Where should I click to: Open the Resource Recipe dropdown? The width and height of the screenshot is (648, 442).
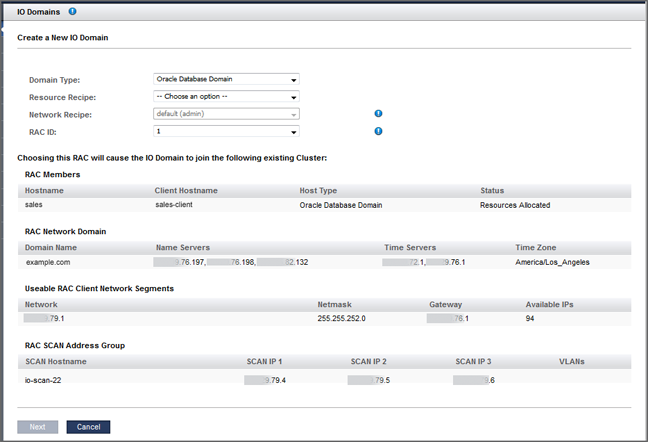[x=226, y=97]
